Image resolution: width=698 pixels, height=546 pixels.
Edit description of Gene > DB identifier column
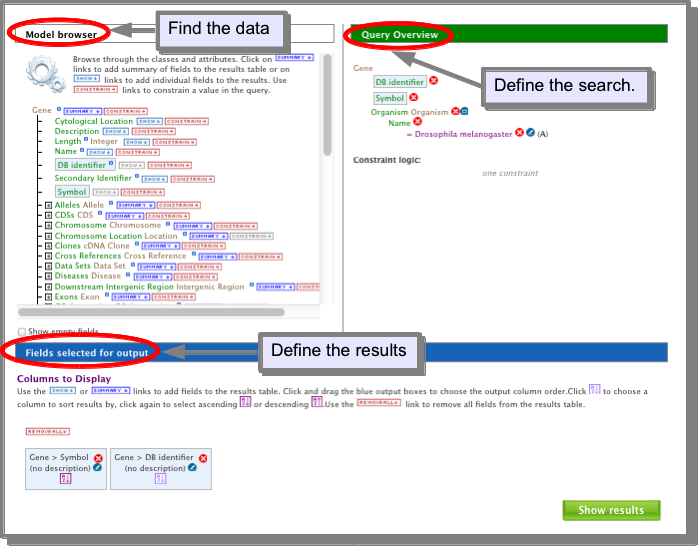pyautogui.click(x=192, y=467)
